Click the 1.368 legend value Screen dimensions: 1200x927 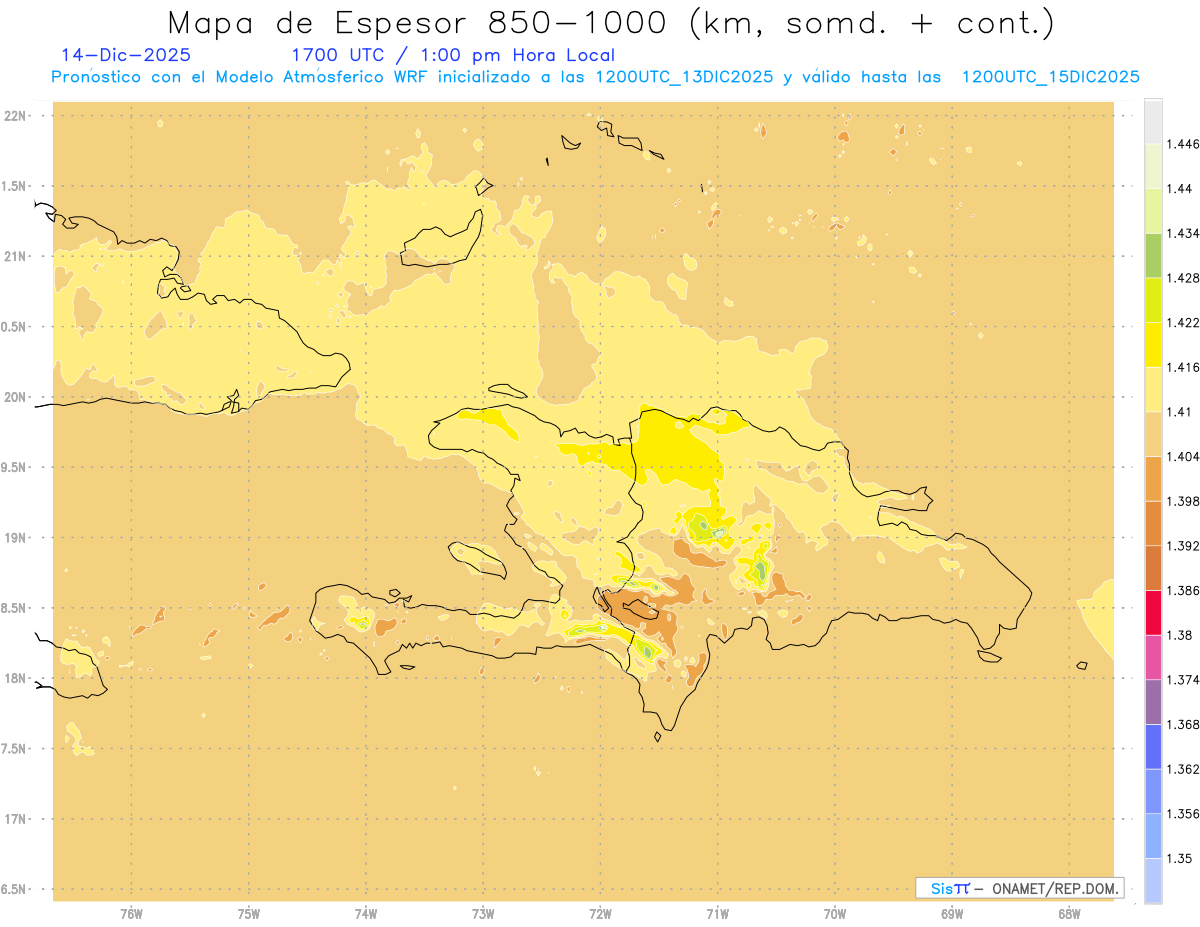(x=1183, y=724)
